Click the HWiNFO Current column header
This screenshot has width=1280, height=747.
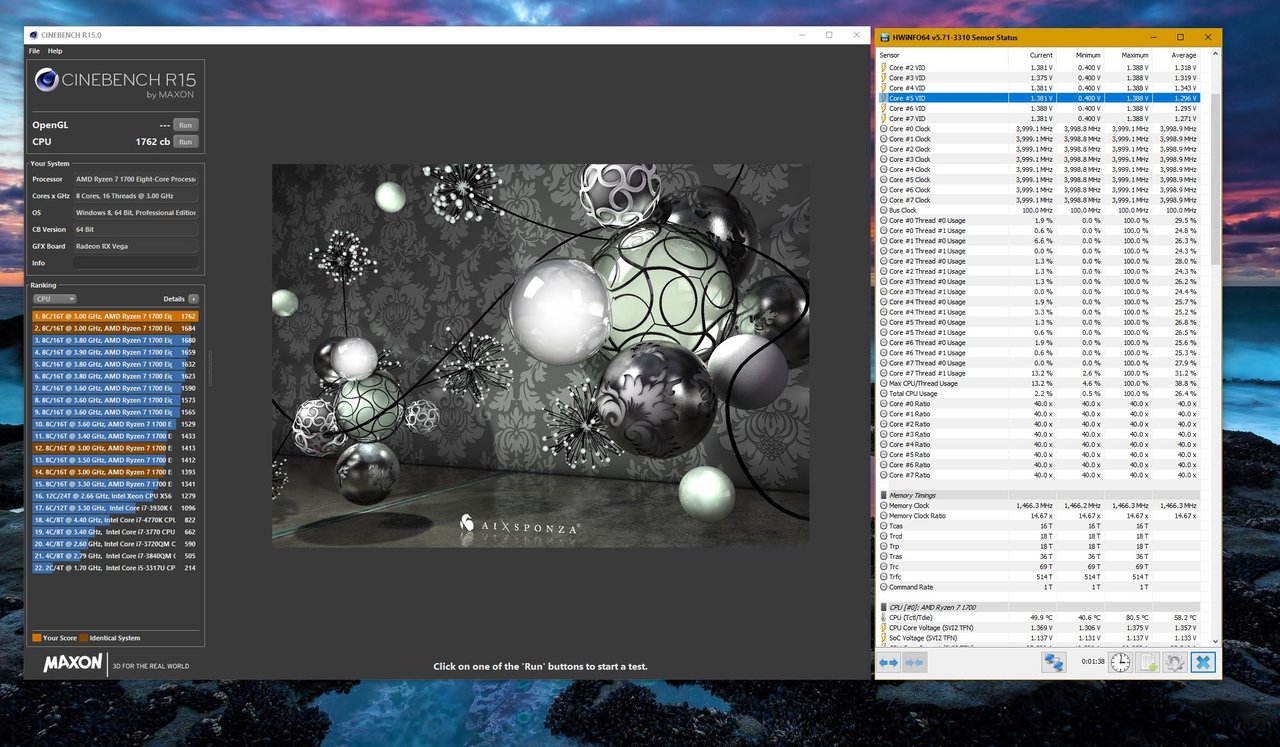[x=1033, y=55]
